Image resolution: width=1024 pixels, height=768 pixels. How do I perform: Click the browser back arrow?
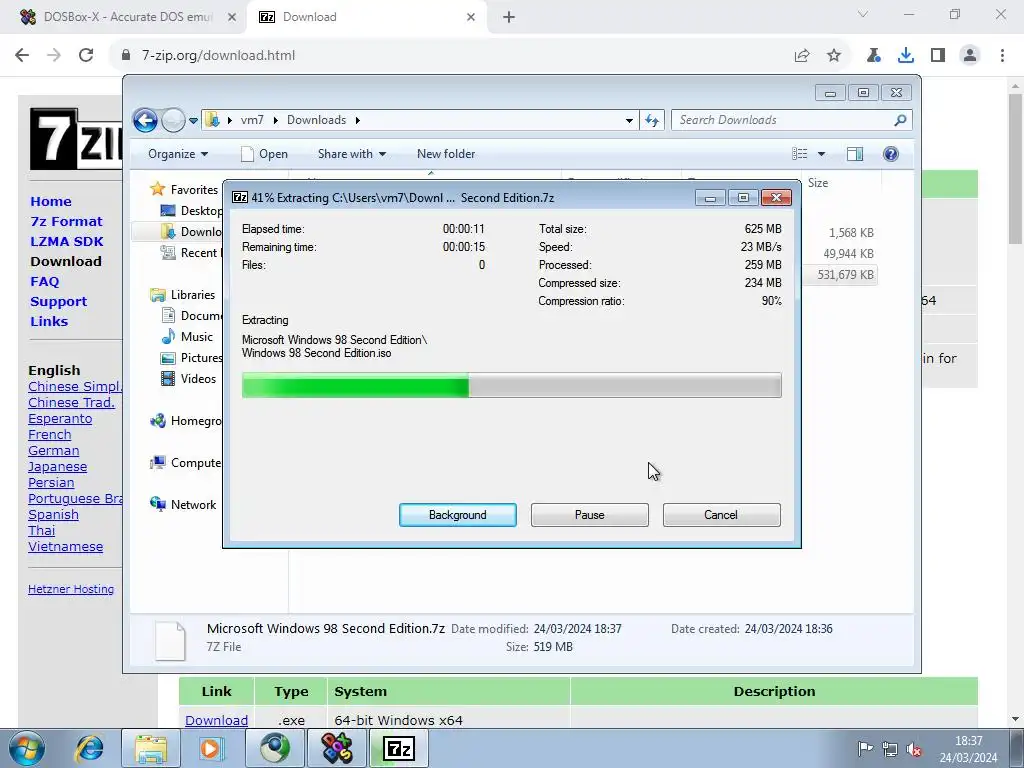pyautogui.click(x=22, y=56)
